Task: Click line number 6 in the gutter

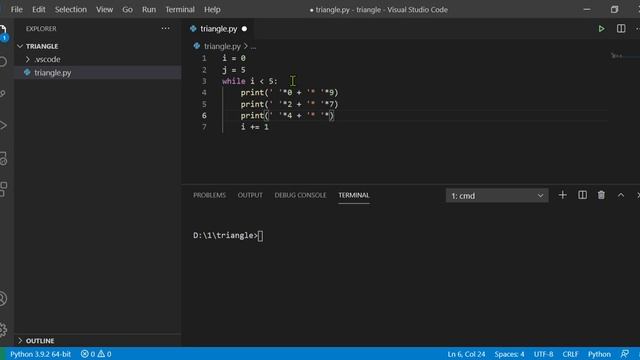Action: [x=204, y=116]
